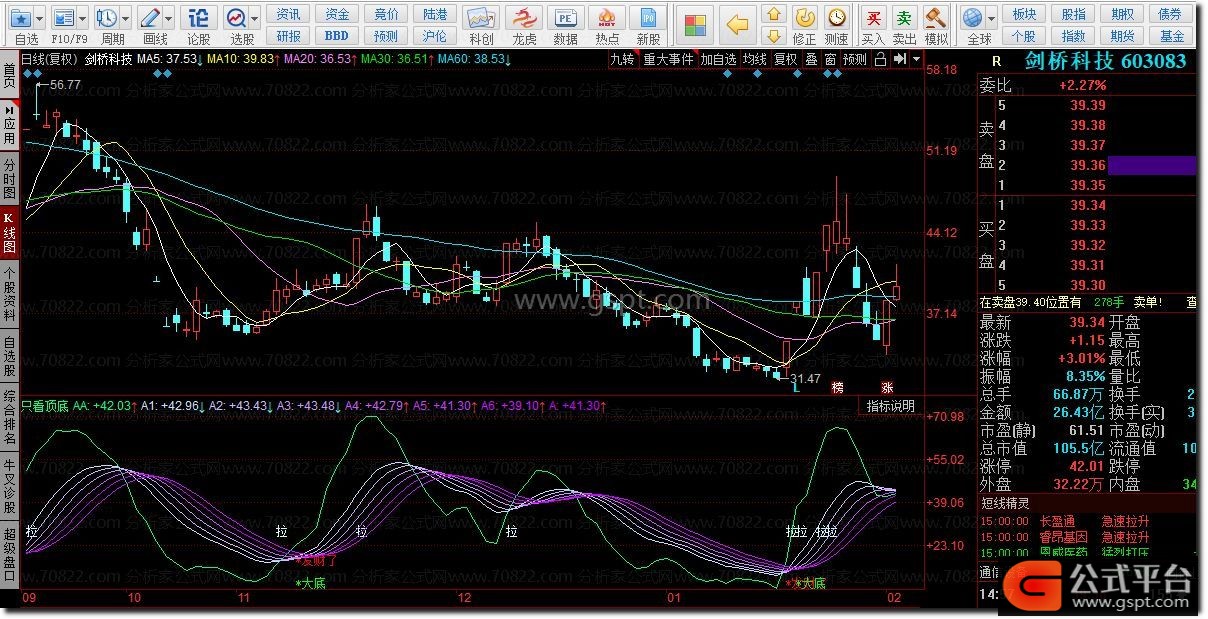Image resolution: width=1208 pixels, height=619 pixels.
Task: Toggle 均线 moving averages display
Action: tap(755, 59)
